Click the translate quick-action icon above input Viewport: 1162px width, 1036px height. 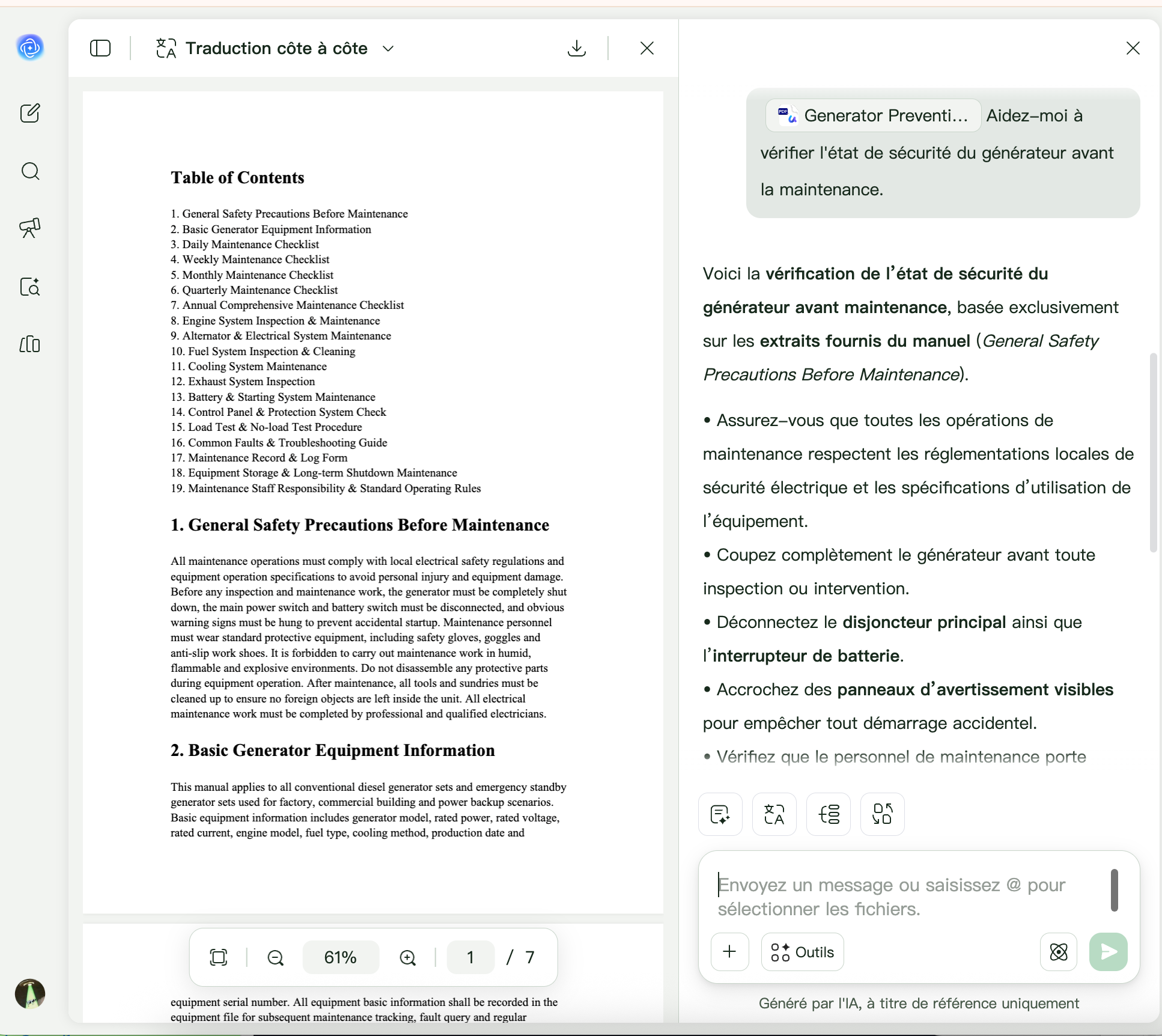(x=774, y=814)
